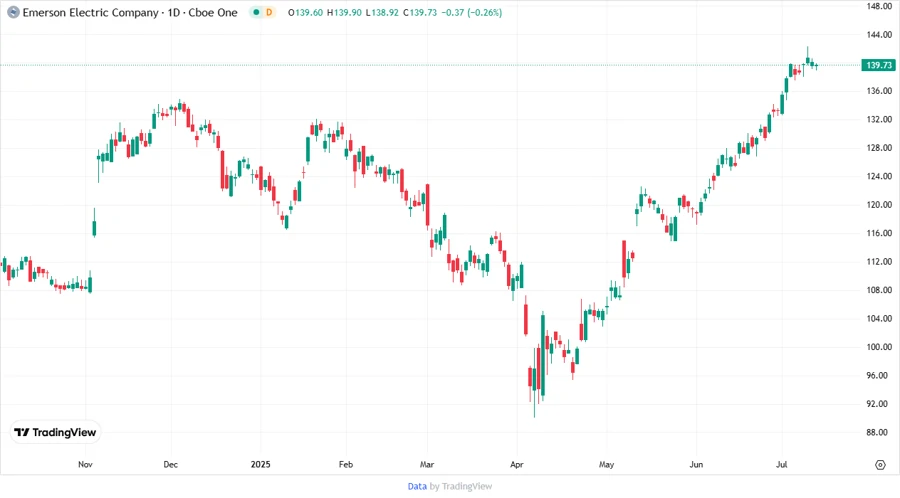Click the 132.00 price axis label
The image size is (900, 498).
click(879, 119)
